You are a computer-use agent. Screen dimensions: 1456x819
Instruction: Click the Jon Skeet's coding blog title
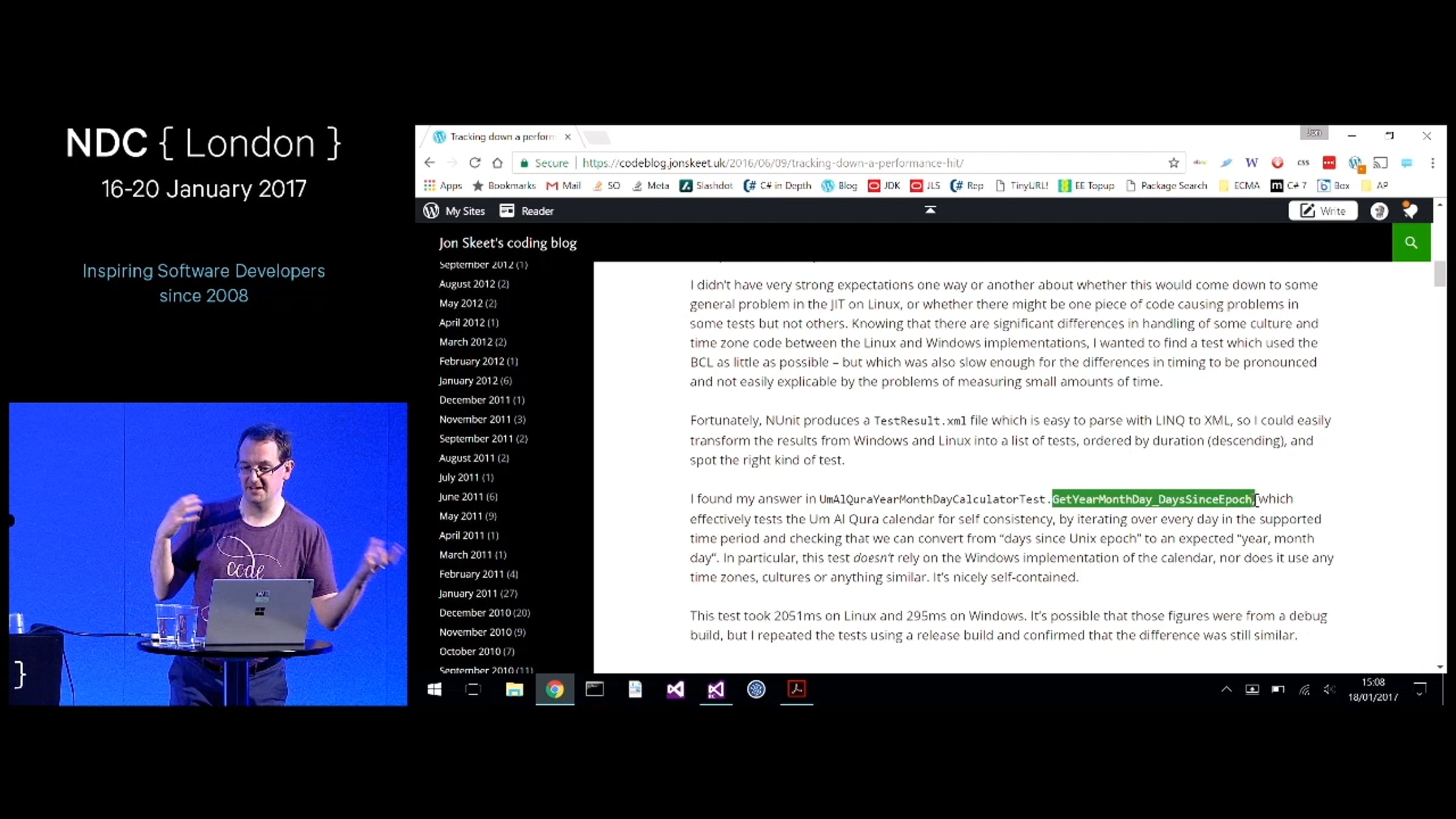tap(508, 243)
